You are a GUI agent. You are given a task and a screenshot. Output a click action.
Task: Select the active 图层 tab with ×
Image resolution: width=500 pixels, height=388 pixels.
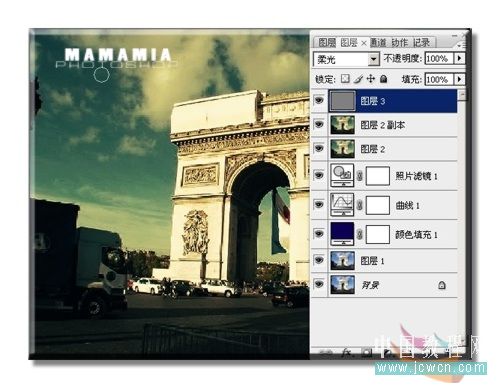click(353, 43)
